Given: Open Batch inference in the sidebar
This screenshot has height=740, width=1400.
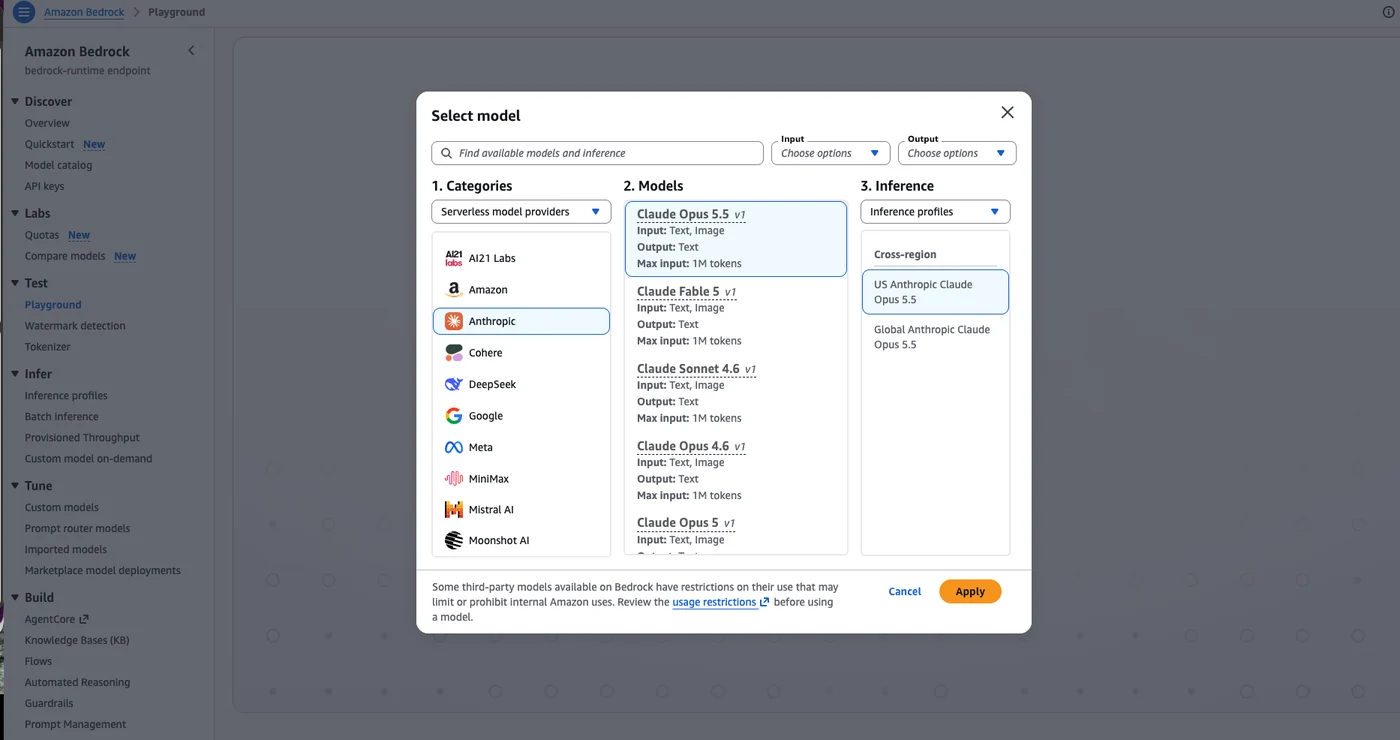Looking at the screenshot, I should pos(62,417).
